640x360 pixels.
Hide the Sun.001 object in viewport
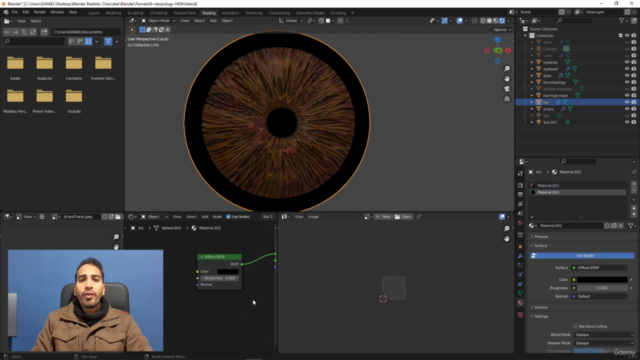coord(627,122)
